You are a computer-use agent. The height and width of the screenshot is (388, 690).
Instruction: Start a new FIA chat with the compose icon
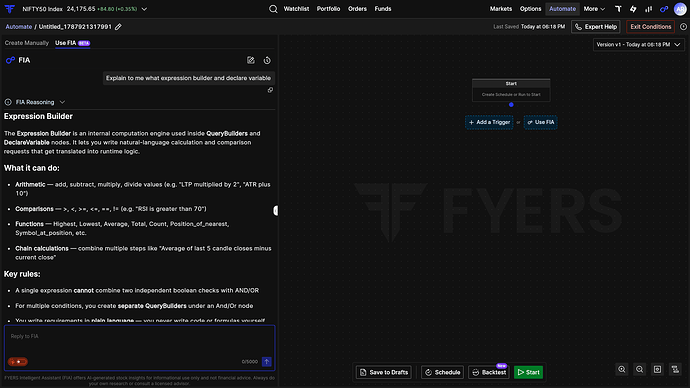click(251, 60)
